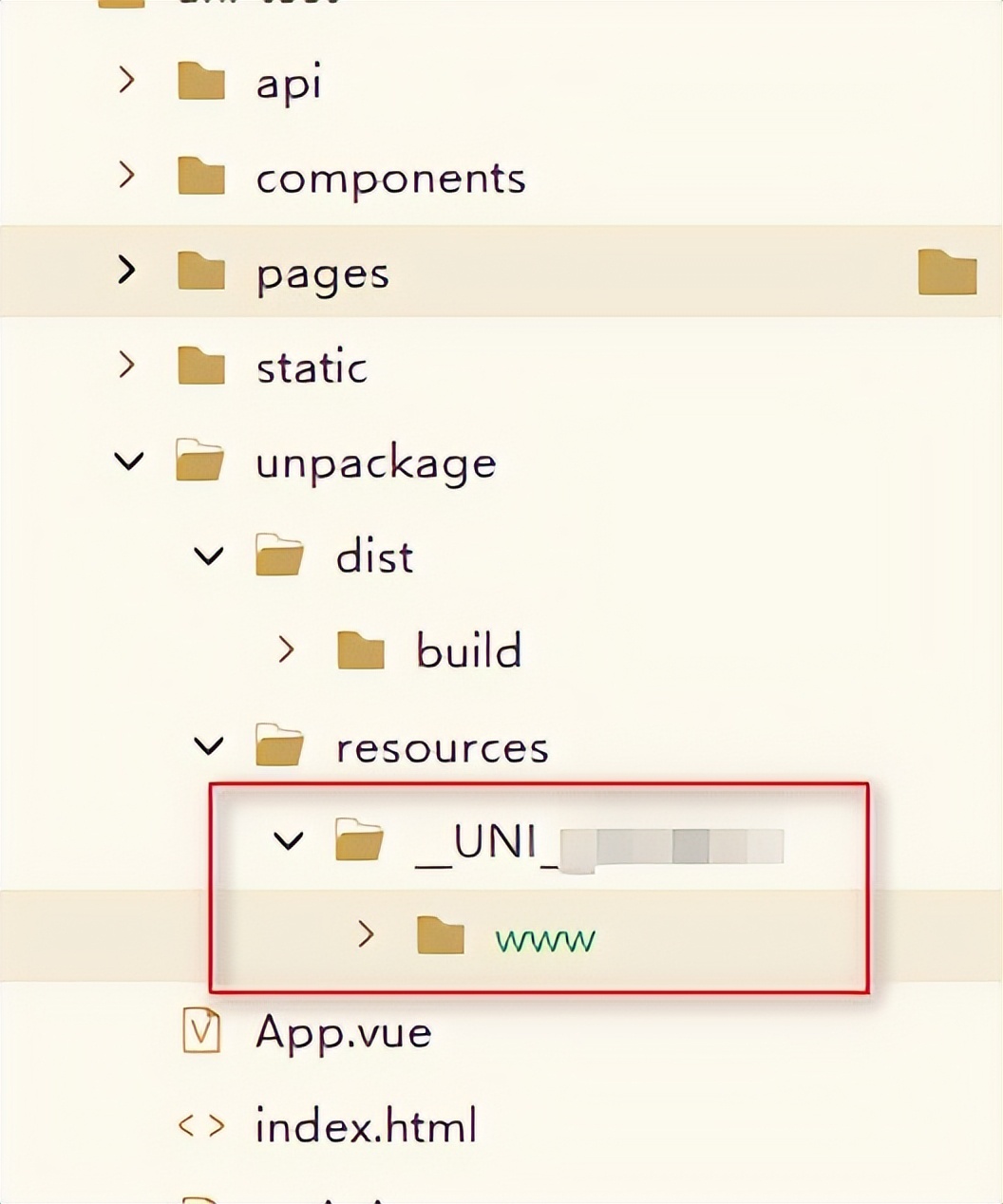The height and width of the screenshot is (1204, 1003).
Task: Click the HTML icon beside index.html
Action: point(201,1124)
